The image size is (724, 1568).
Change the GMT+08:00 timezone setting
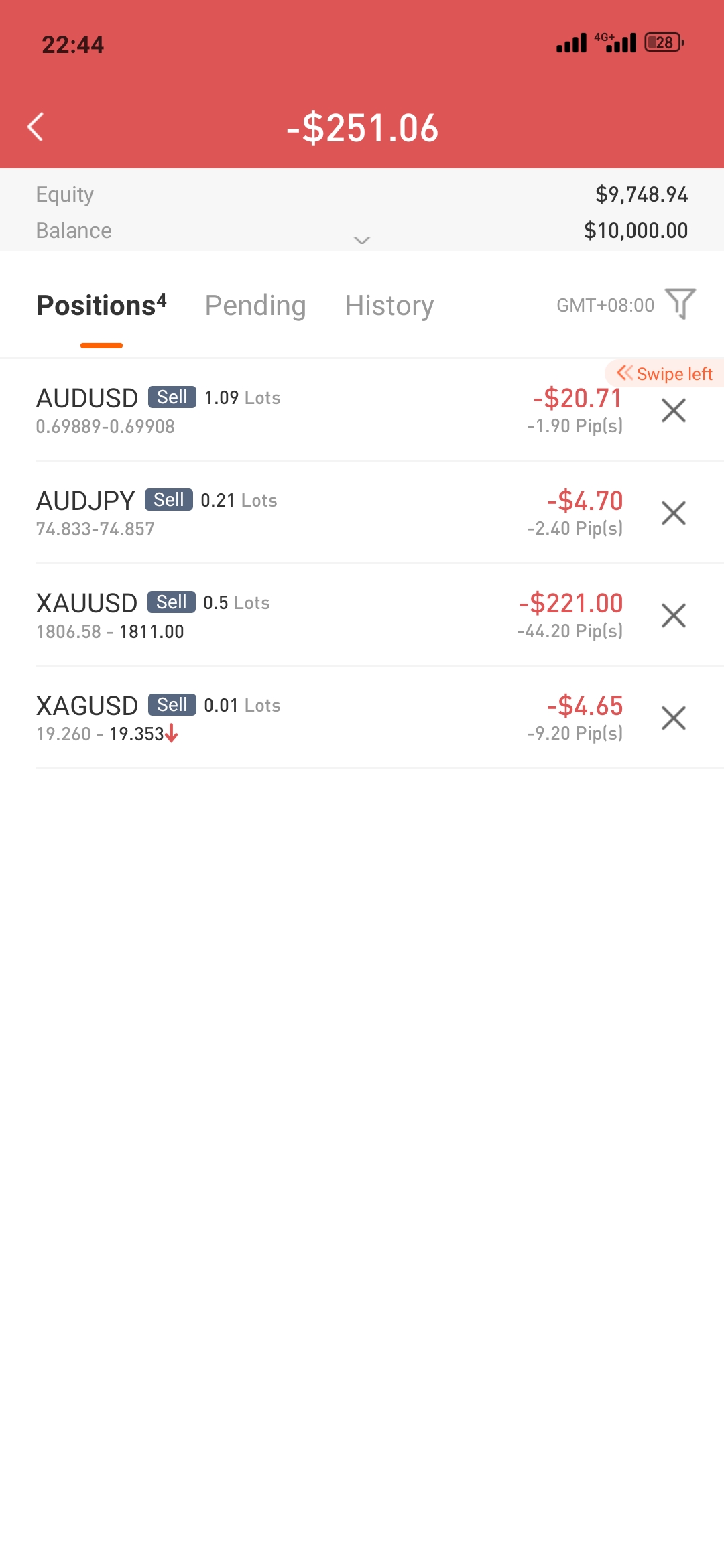point(605,306)
